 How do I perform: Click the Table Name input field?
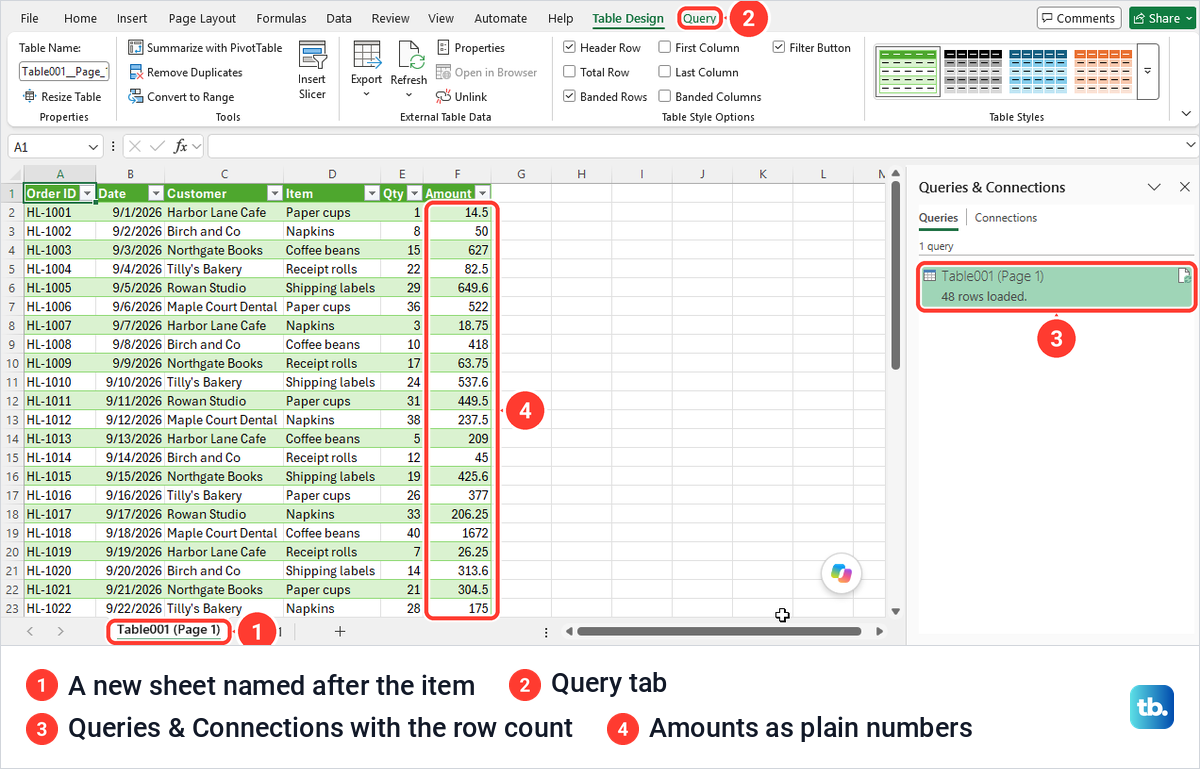64,71
